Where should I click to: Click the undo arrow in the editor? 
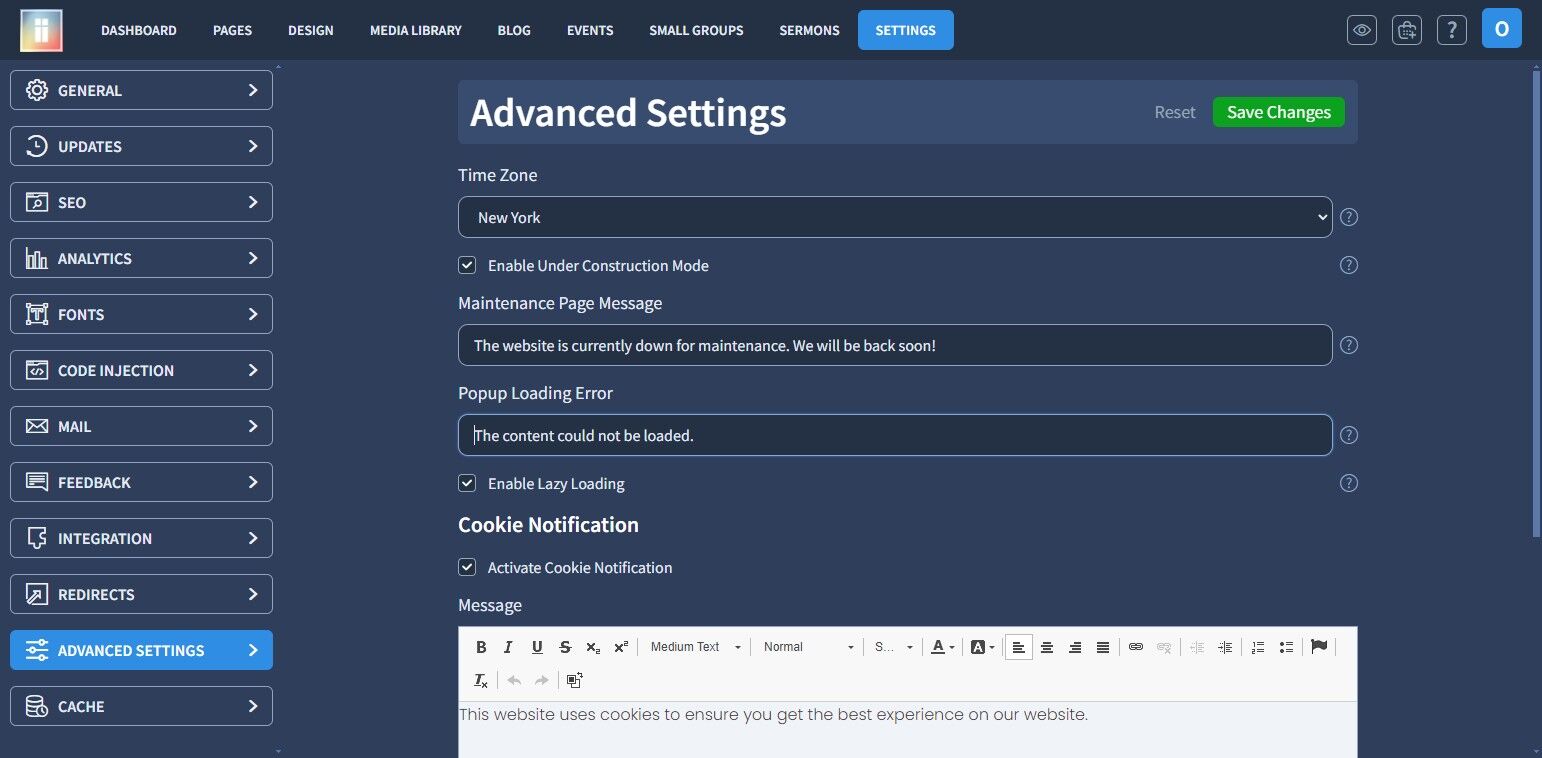tap(514, 680)
